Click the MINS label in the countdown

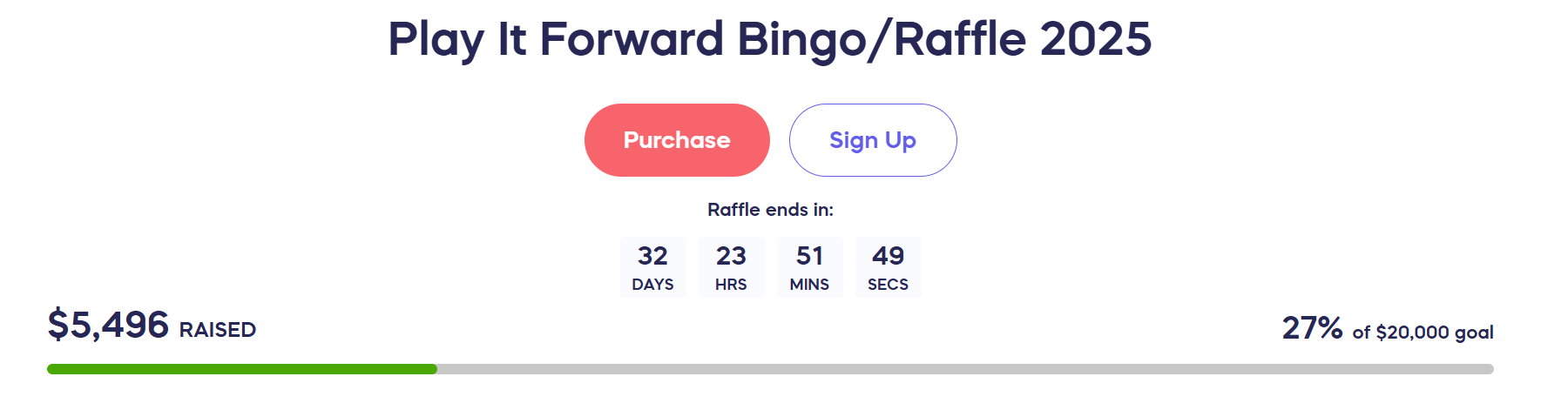[809, 285]
